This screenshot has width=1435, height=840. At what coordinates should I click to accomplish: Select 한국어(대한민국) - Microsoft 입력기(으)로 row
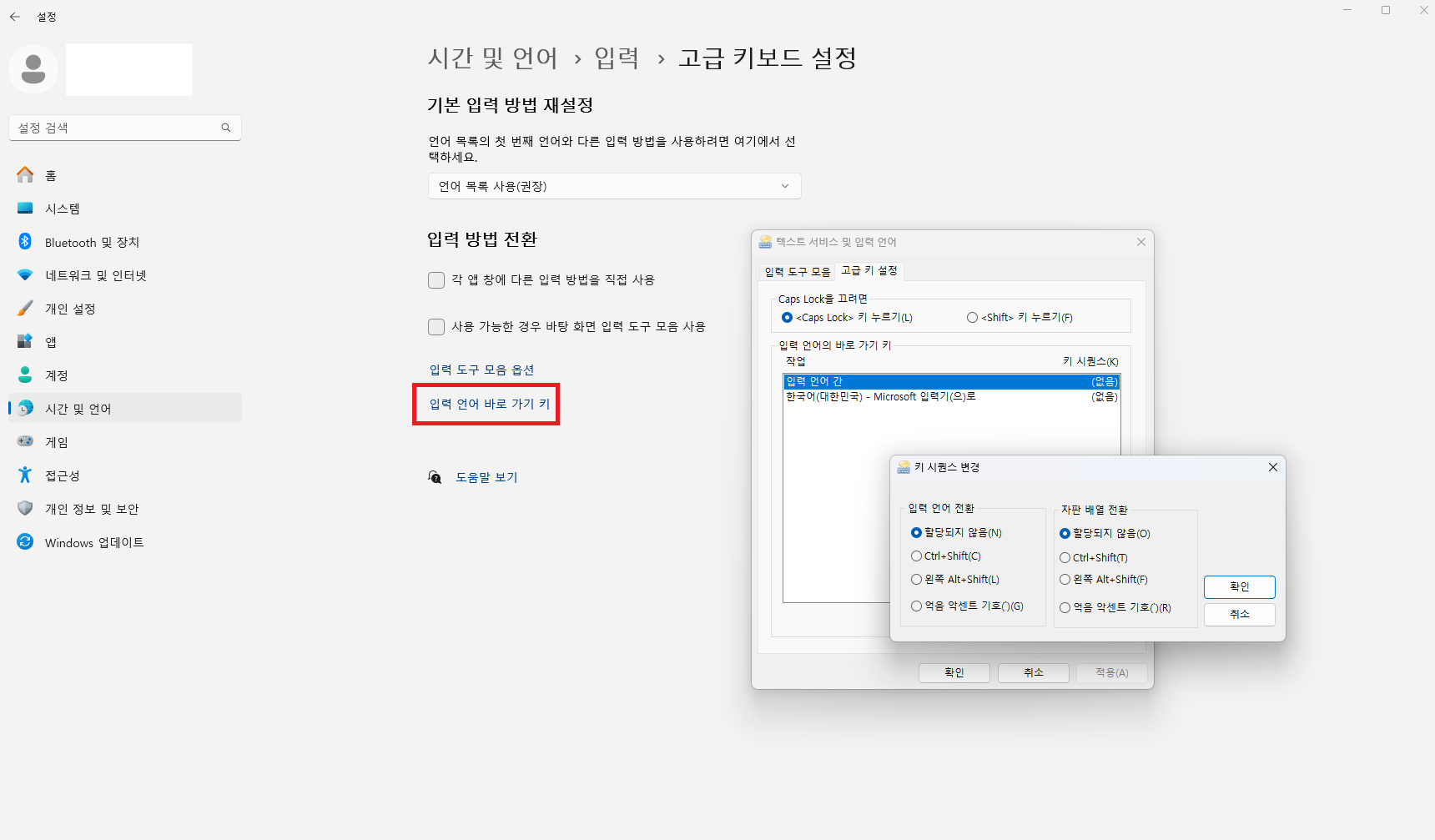click(x=952, y=397)
